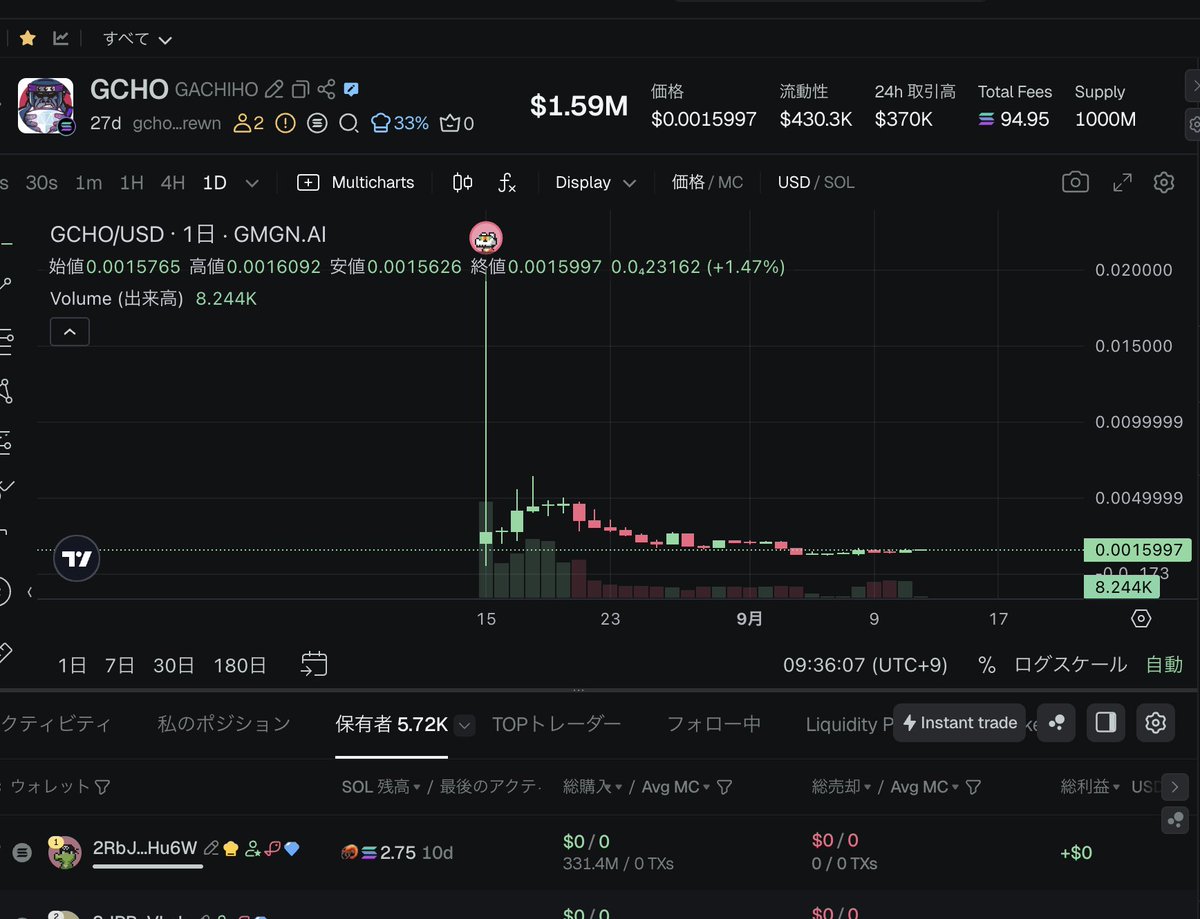
Task: Click the magnifier search icon near token name
Action: pos(348,123)
